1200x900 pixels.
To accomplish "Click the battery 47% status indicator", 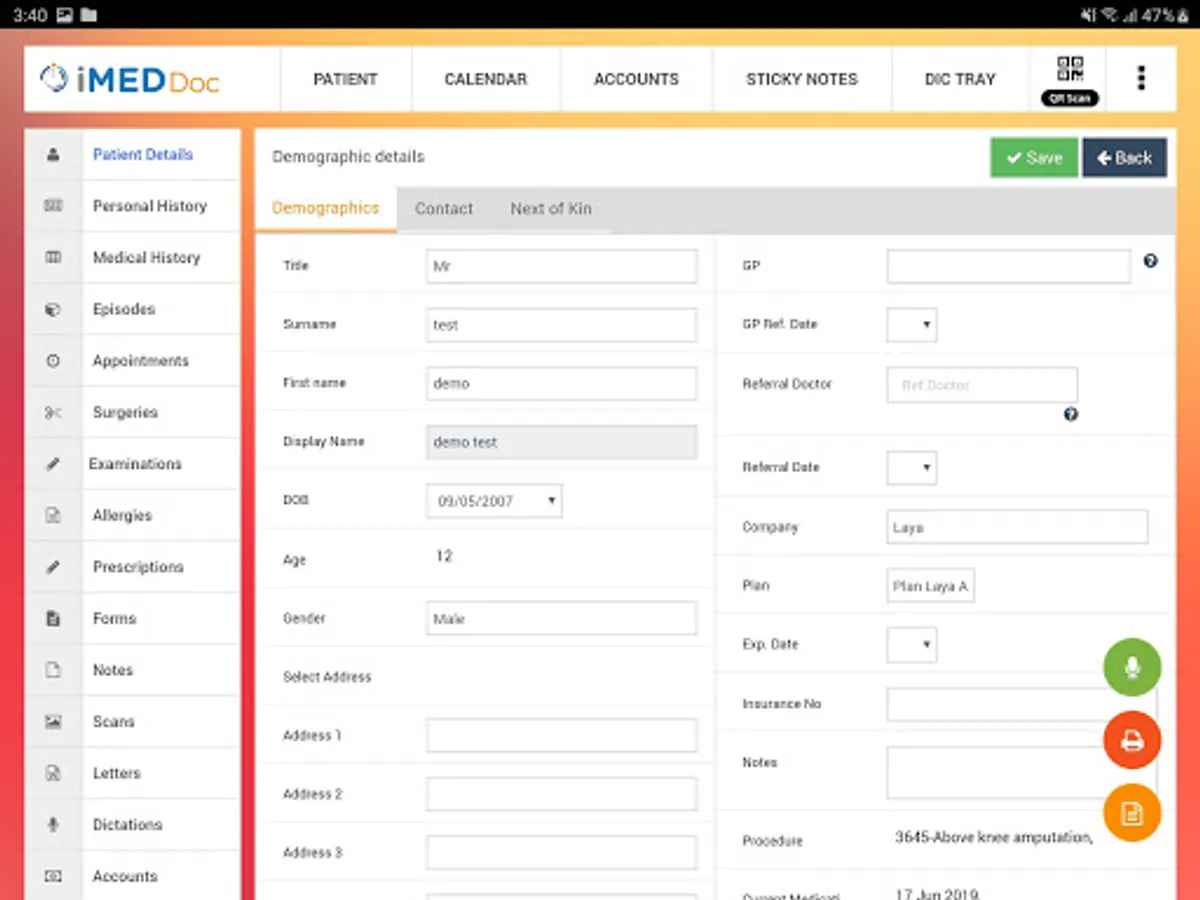I will coord(1165,15).
